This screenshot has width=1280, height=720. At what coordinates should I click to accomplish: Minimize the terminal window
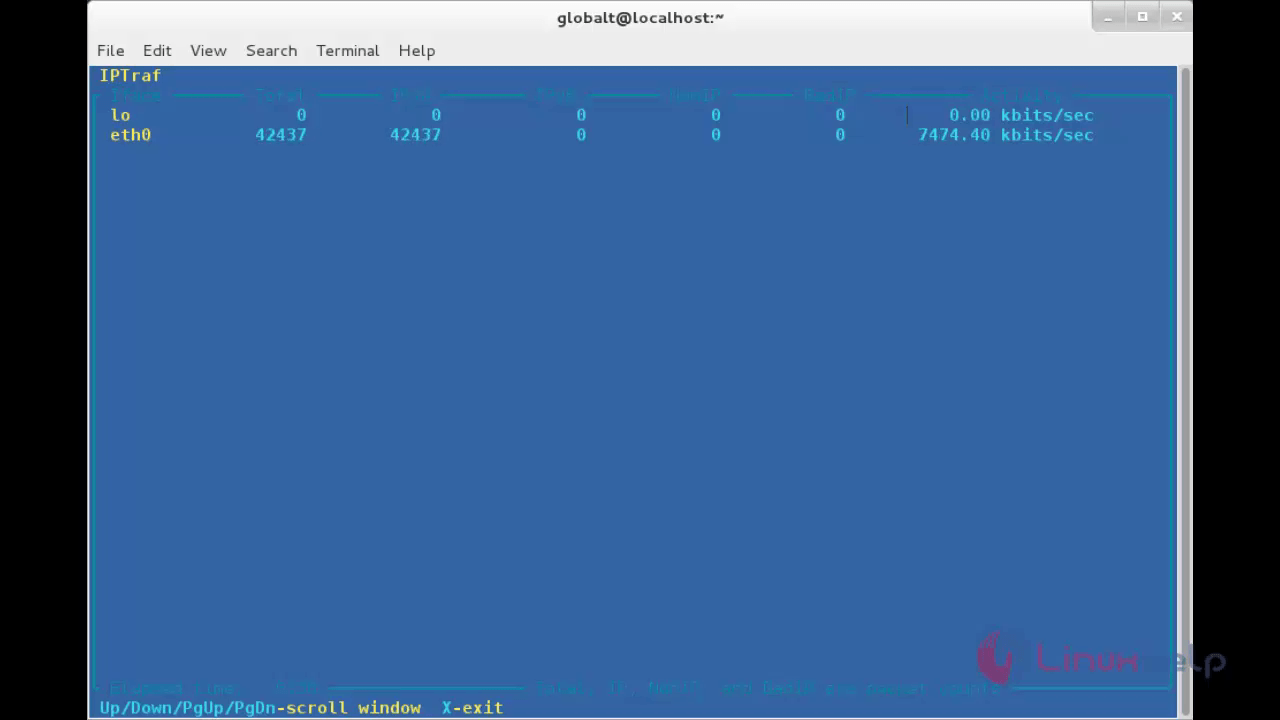1109,17
